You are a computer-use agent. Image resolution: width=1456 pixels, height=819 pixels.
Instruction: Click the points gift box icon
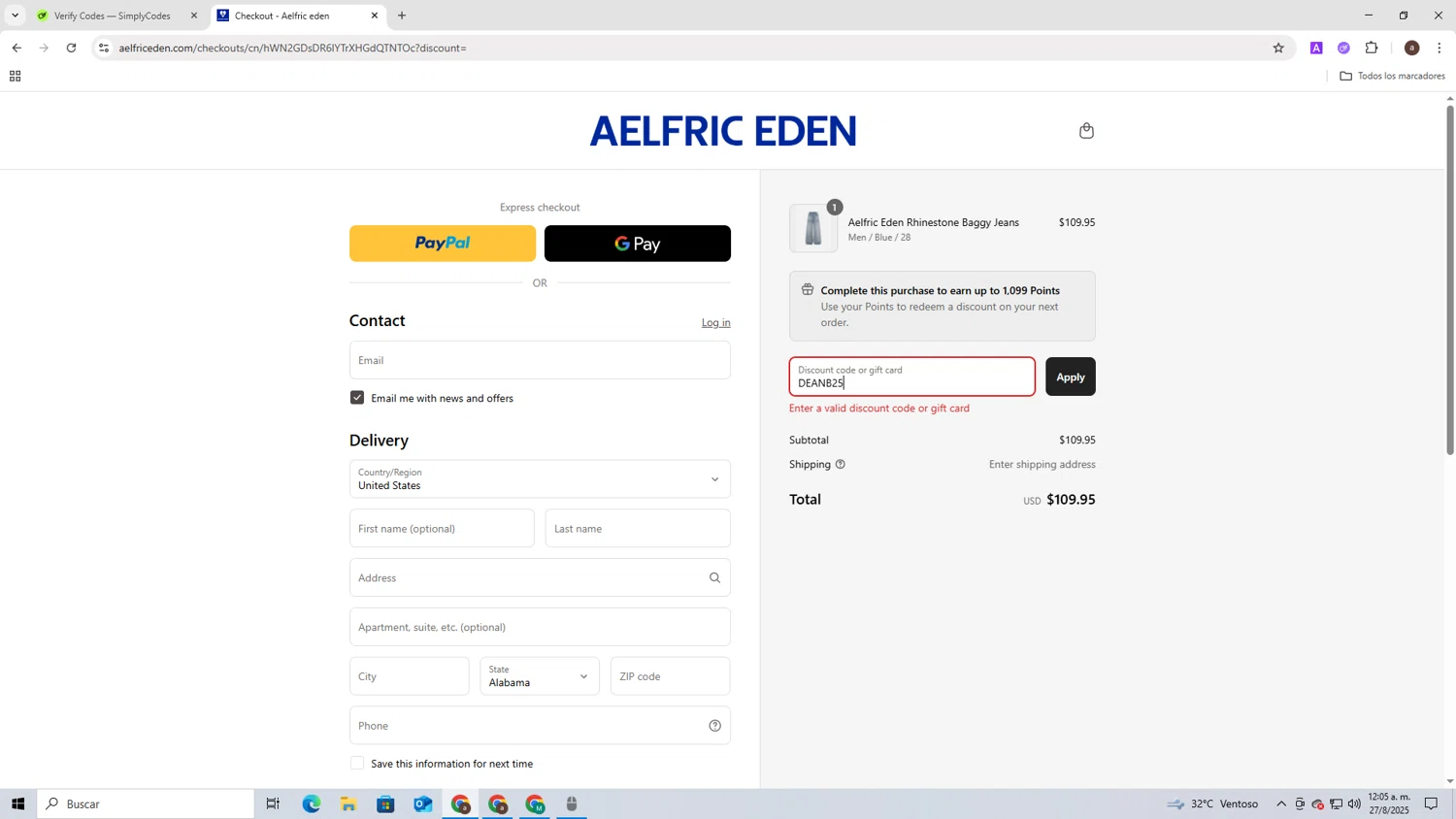807,290
